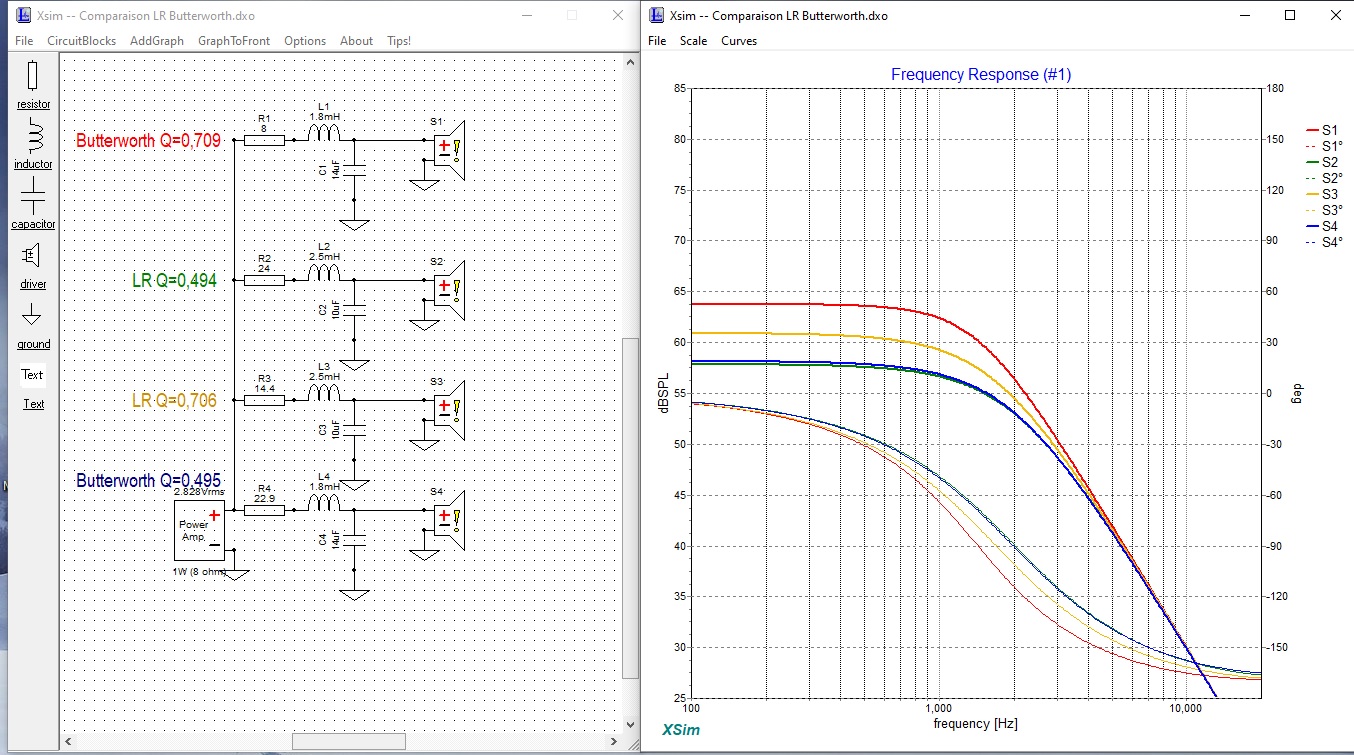Click the red Butterworth Q=0,709 label
The width and height of the screenshot is (1354, 755).
pos(148,141)
